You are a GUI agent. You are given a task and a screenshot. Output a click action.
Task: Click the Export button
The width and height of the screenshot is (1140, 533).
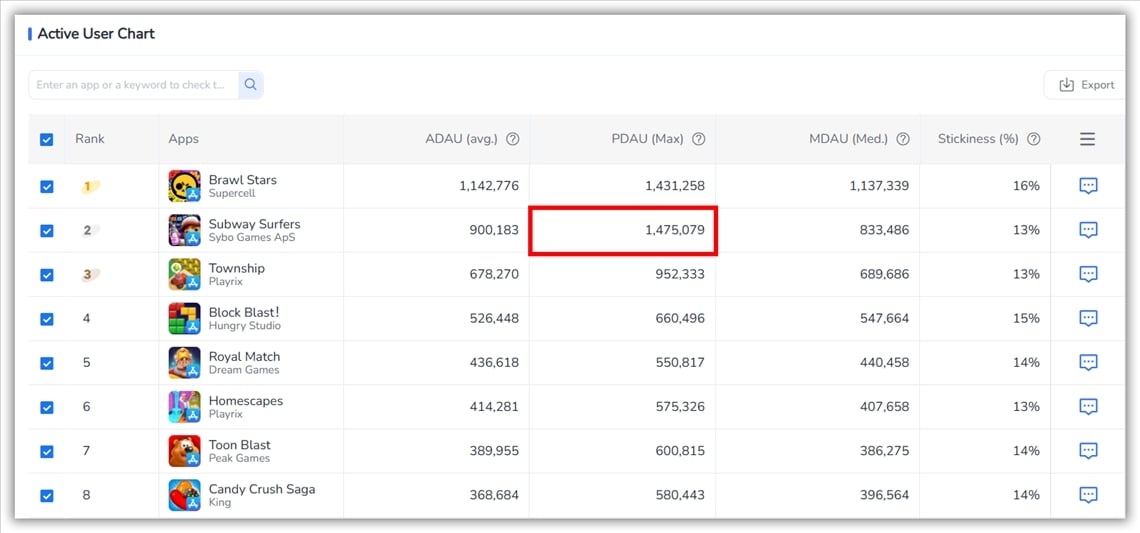pyautogui.click(x=1086, y=85)
